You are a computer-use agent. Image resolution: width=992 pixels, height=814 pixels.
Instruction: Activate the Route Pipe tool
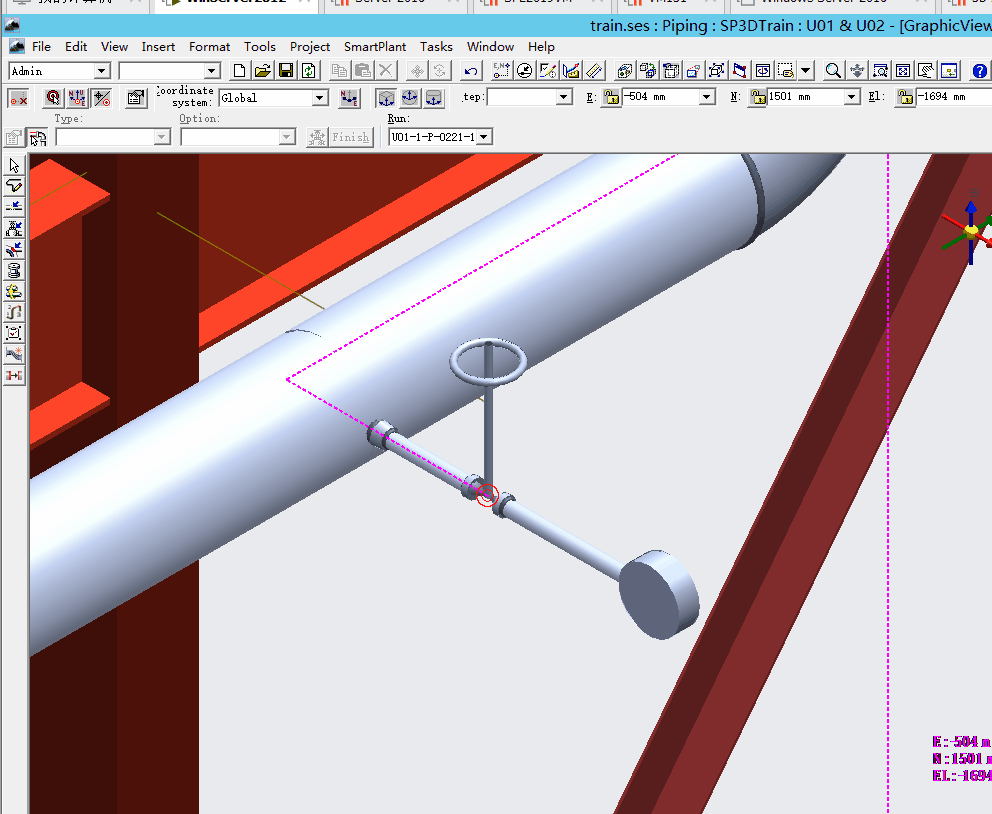14,186
